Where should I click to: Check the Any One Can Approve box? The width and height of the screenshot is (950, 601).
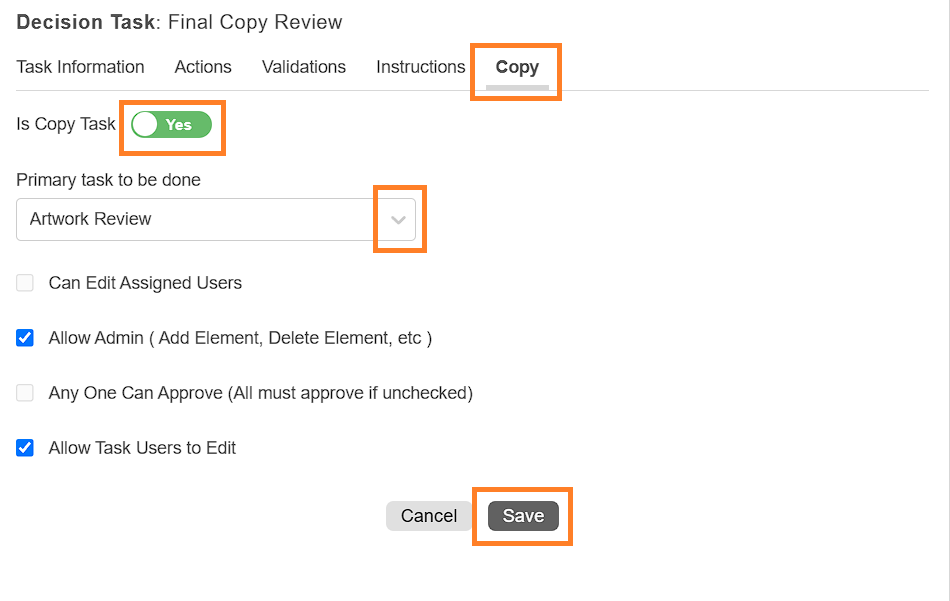pyautogui.click(x=25, y=393)
